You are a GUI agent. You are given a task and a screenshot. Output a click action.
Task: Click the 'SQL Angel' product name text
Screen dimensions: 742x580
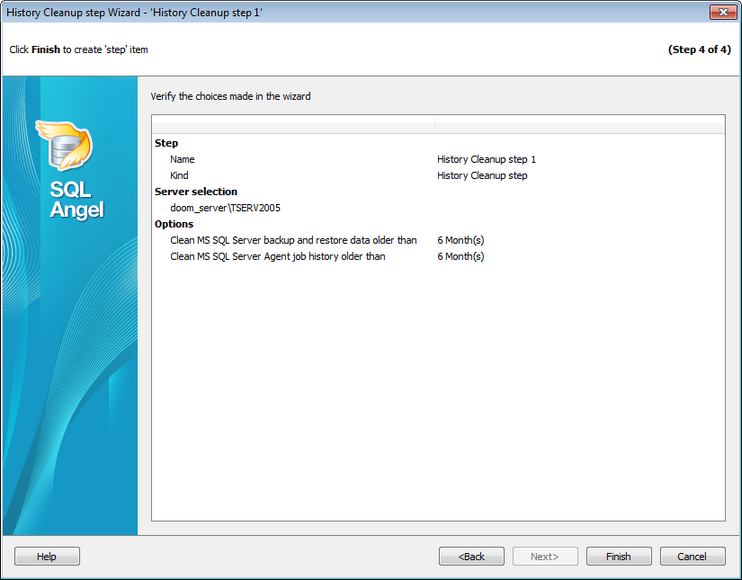[x=76, y=200]
